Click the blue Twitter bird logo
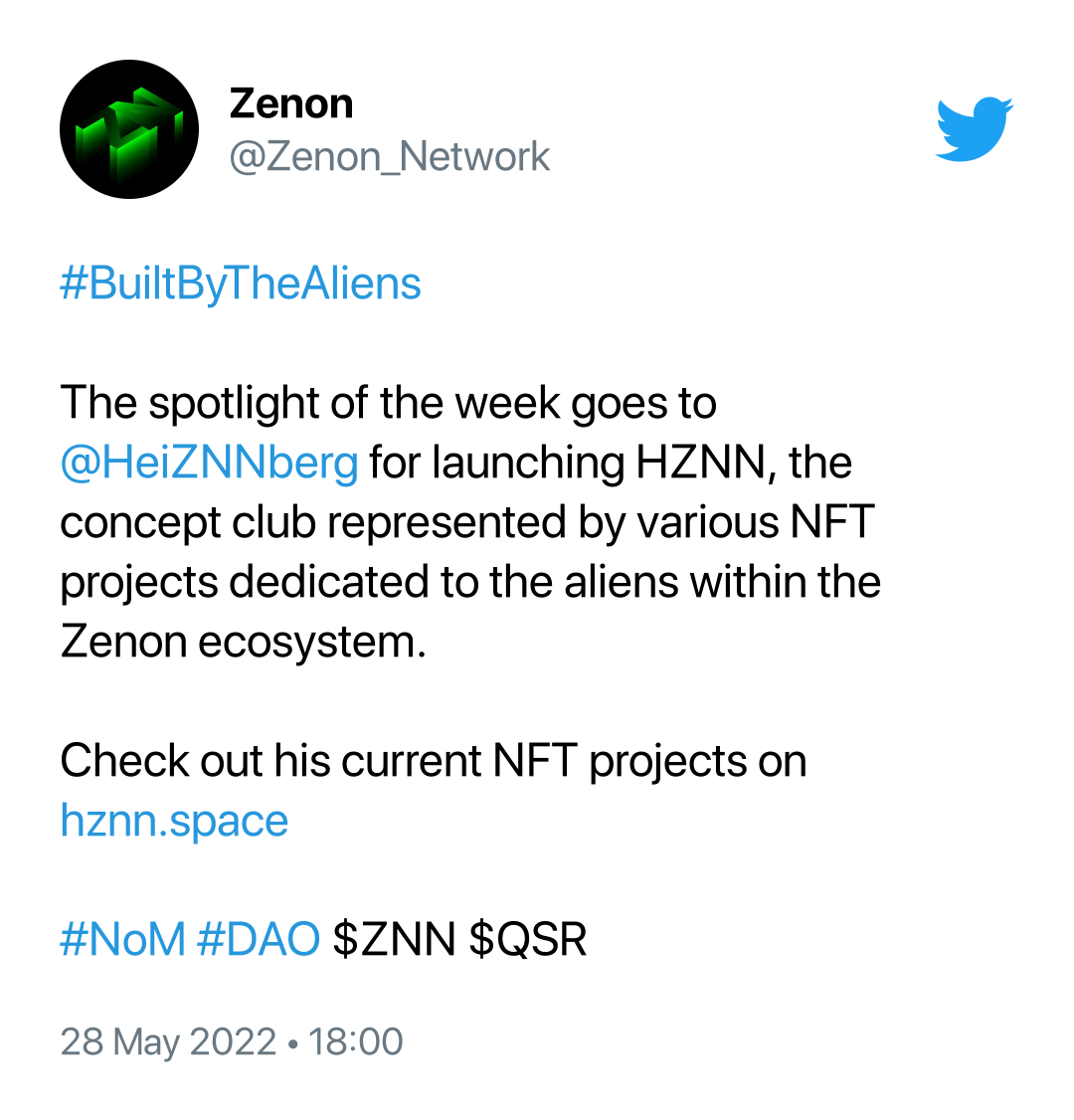 (x=974, y=128)
